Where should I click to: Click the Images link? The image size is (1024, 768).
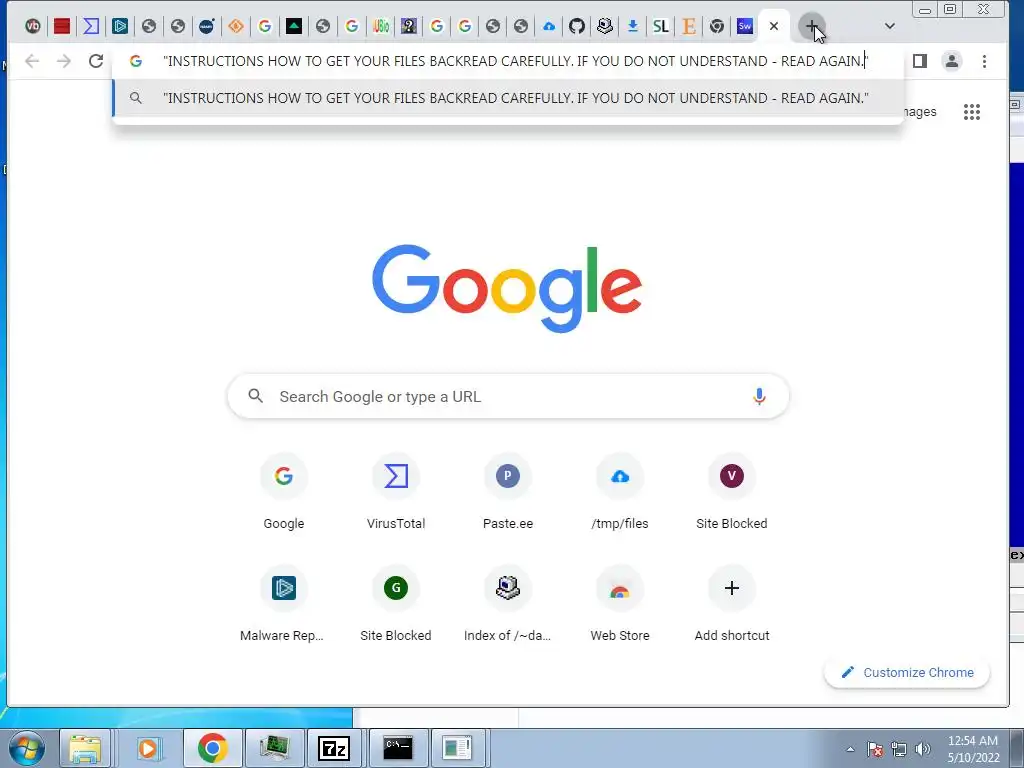click(x=920, y=112)
